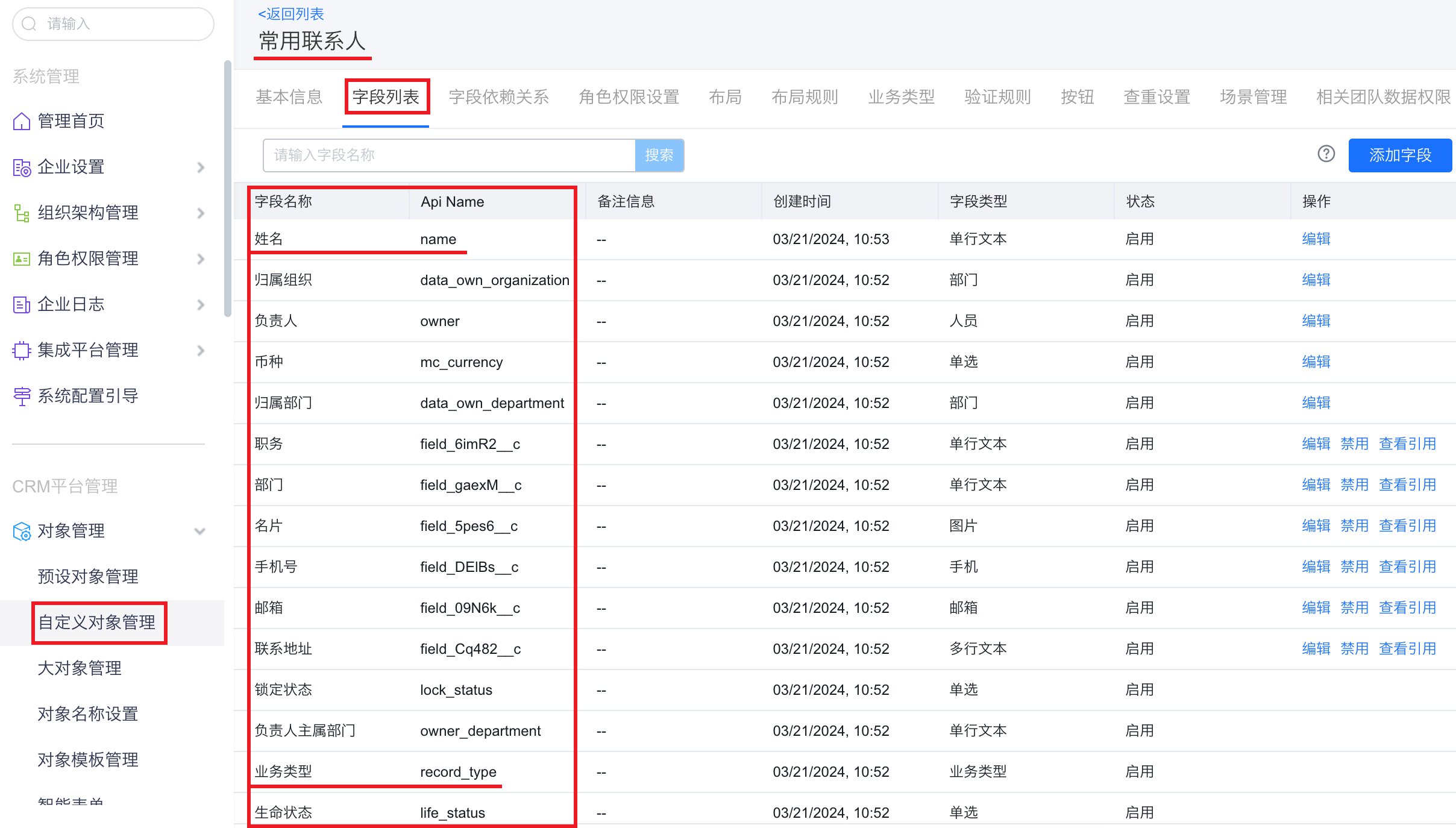Expand the 企业设置 chevron arrow

[x=201, y=168]
